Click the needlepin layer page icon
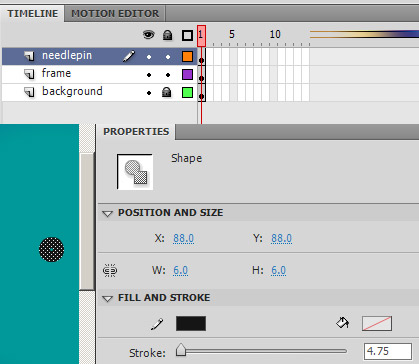Image resolution: width=419 pixels, height=364 pixels. 29,56
